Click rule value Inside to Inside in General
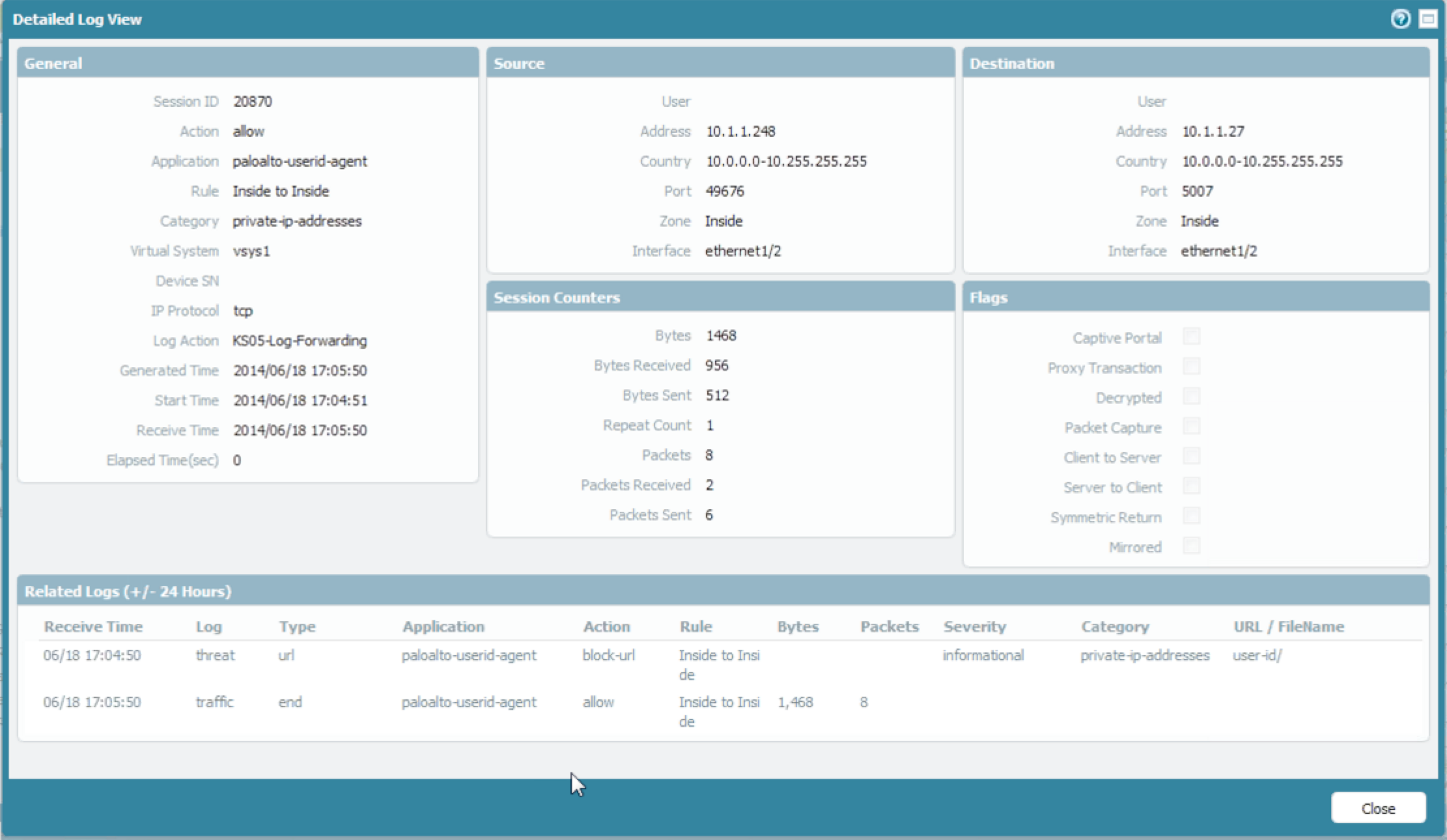This screenshot has height=840, width=1447. tap(281, 191)
